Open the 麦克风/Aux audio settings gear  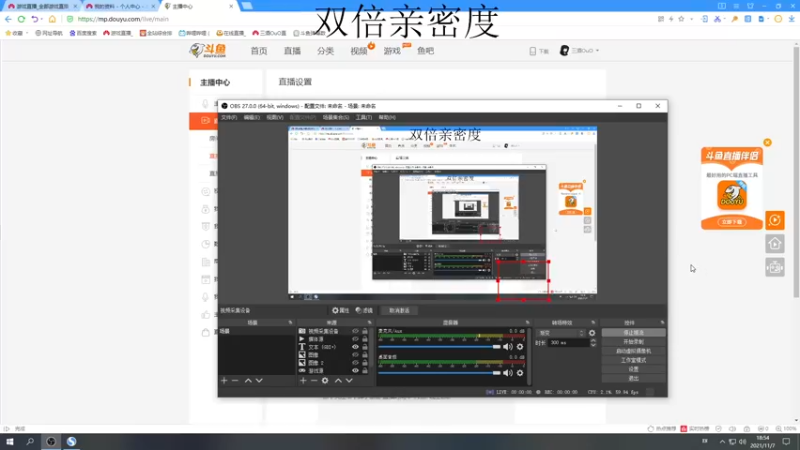(x=520, y=347)
